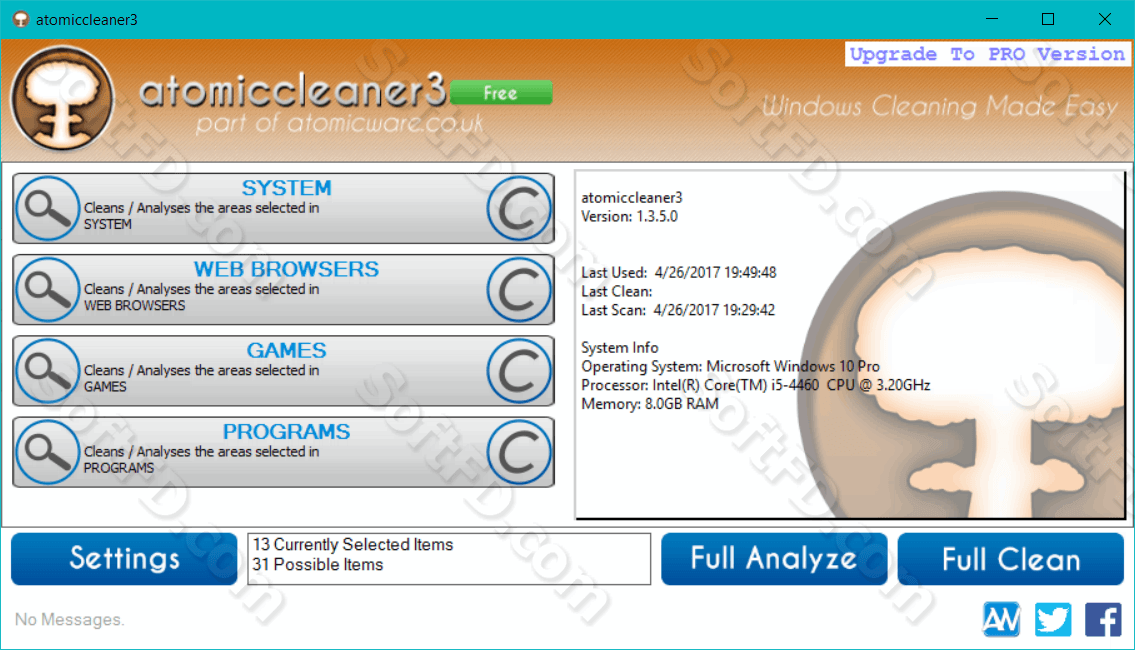The width and height of the screenshot is (1135, 650).
Task: Clean WEB BROWSERS via its circular C icon
Action: 519,290
